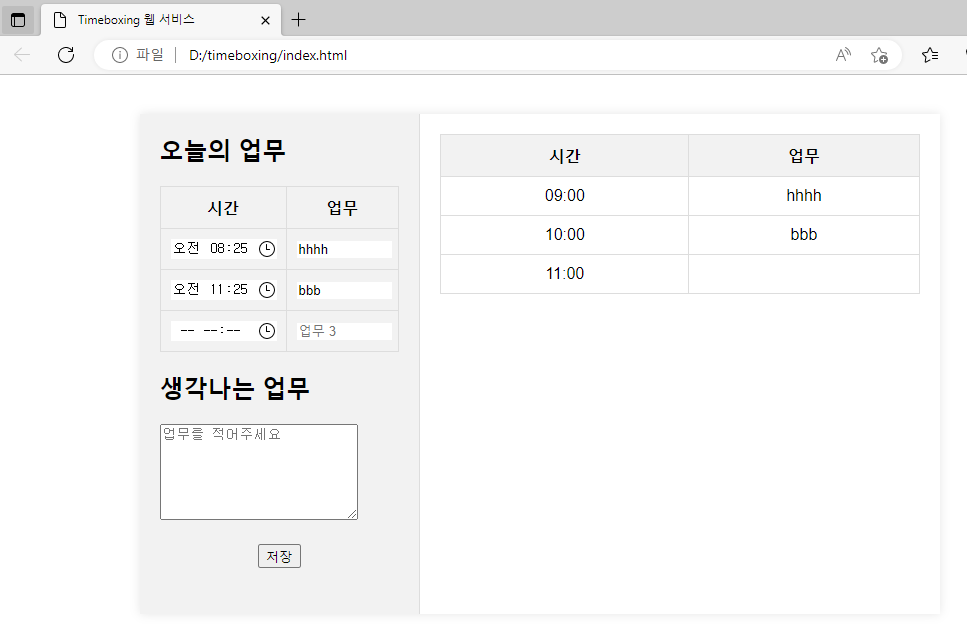Activate the read aloud icon
Viewport: 967px width, 641px height.
coord(843,55)
